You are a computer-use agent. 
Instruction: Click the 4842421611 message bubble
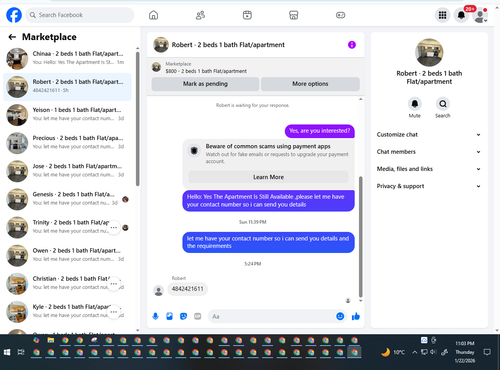(187, 289)
